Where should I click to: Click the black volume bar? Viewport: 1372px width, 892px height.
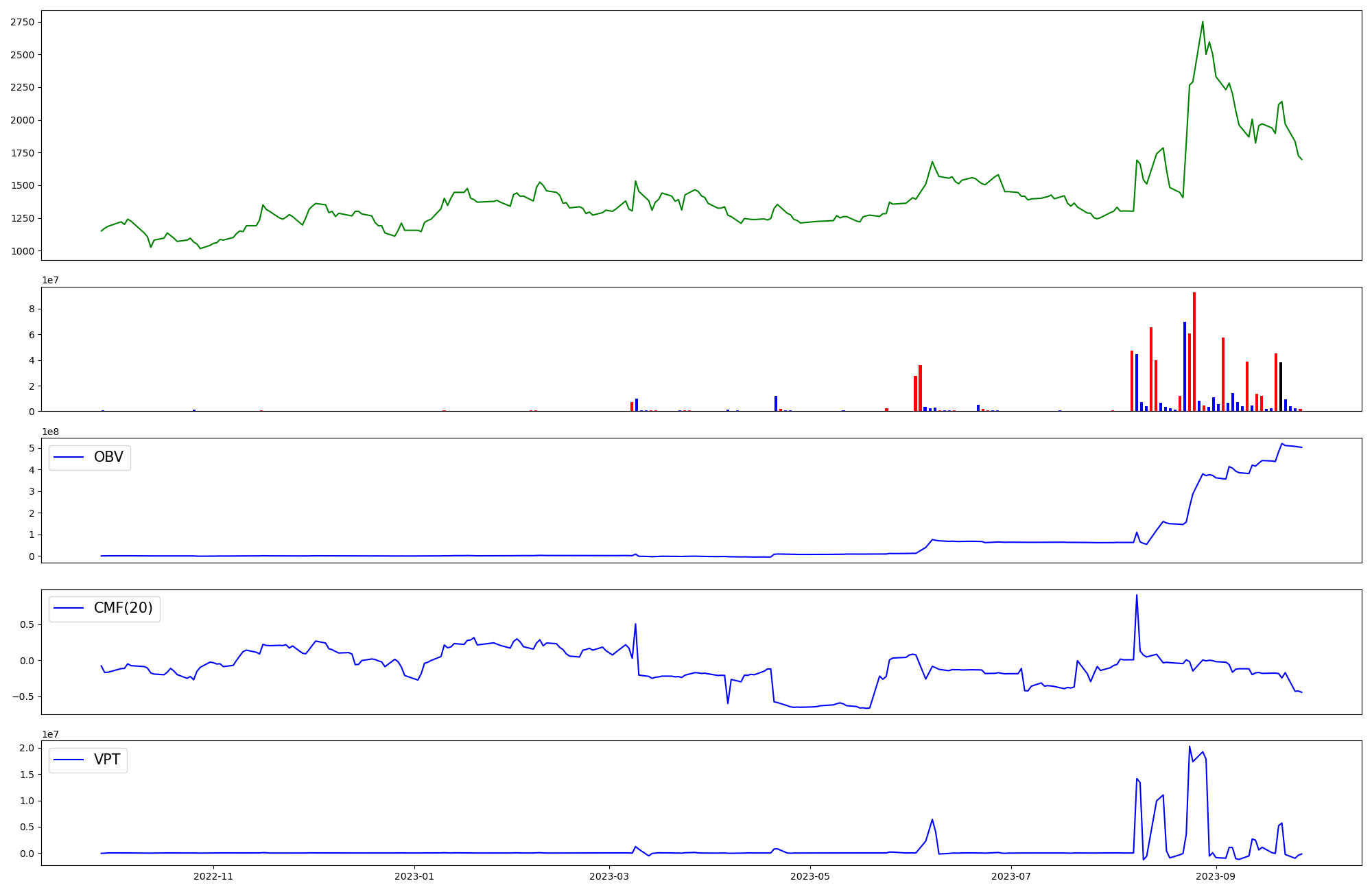click(1280, 387)
